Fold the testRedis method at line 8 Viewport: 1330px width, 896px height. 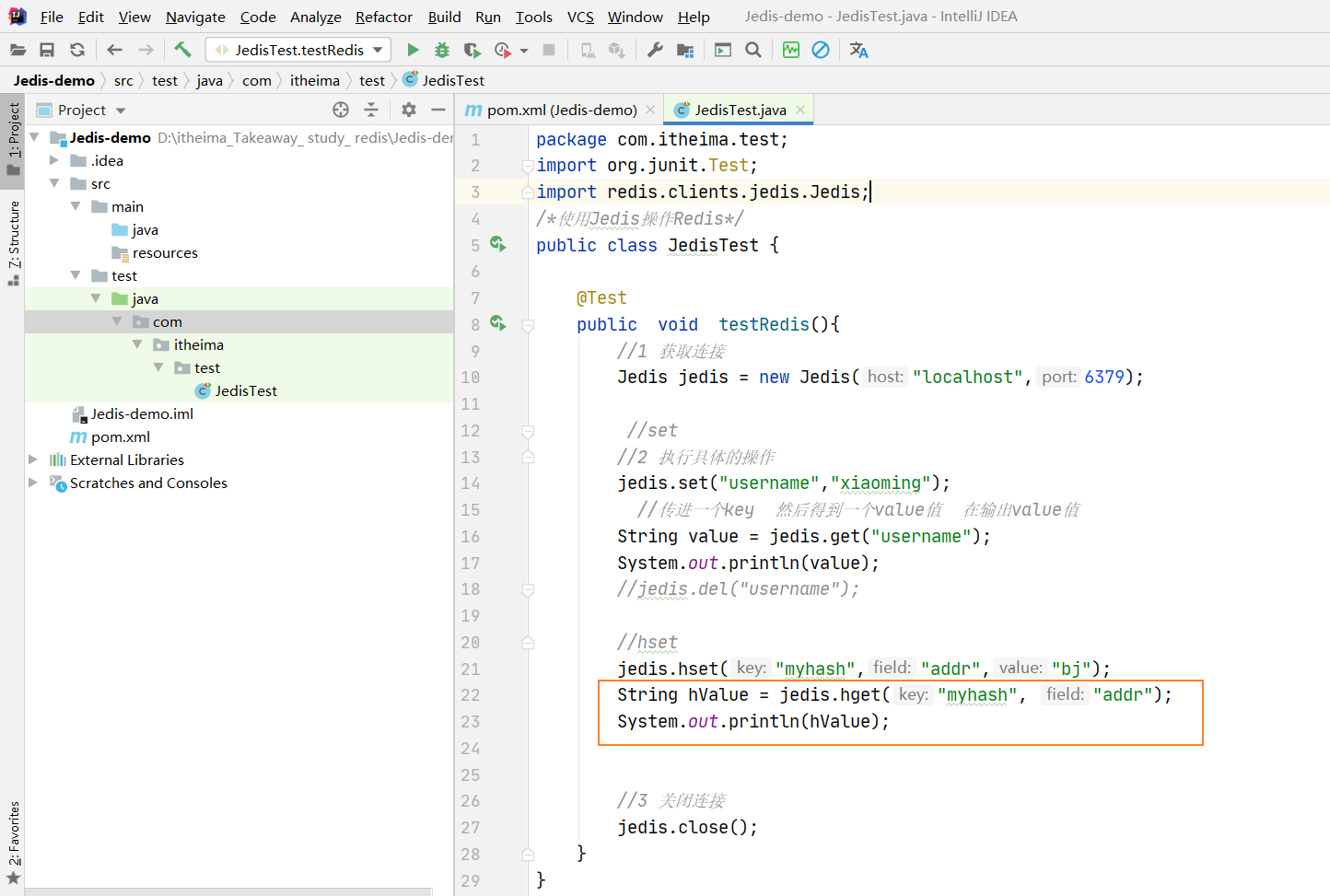[528, 325]
